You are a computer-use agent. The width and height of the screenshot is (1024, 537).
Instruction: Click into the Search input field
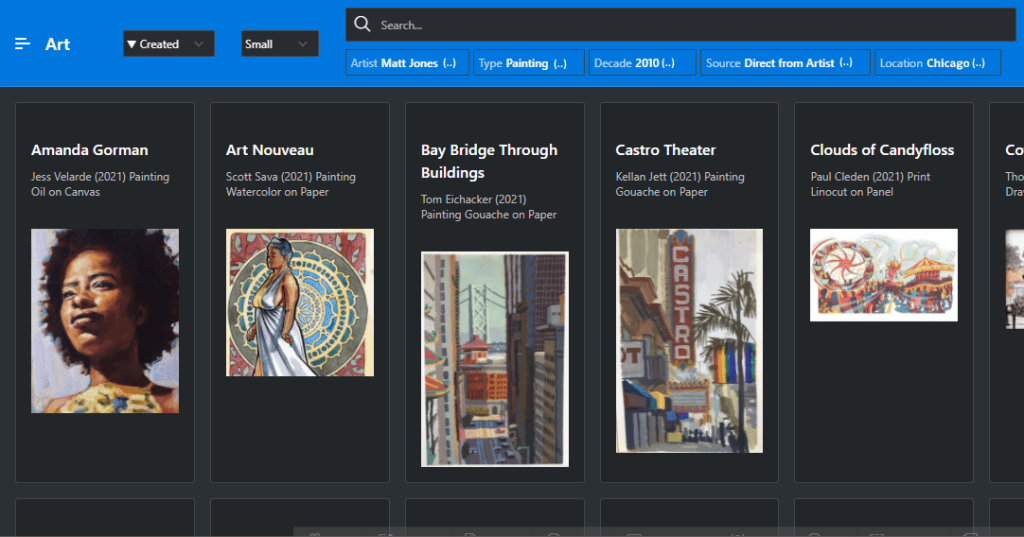click(x=690, y=25)
